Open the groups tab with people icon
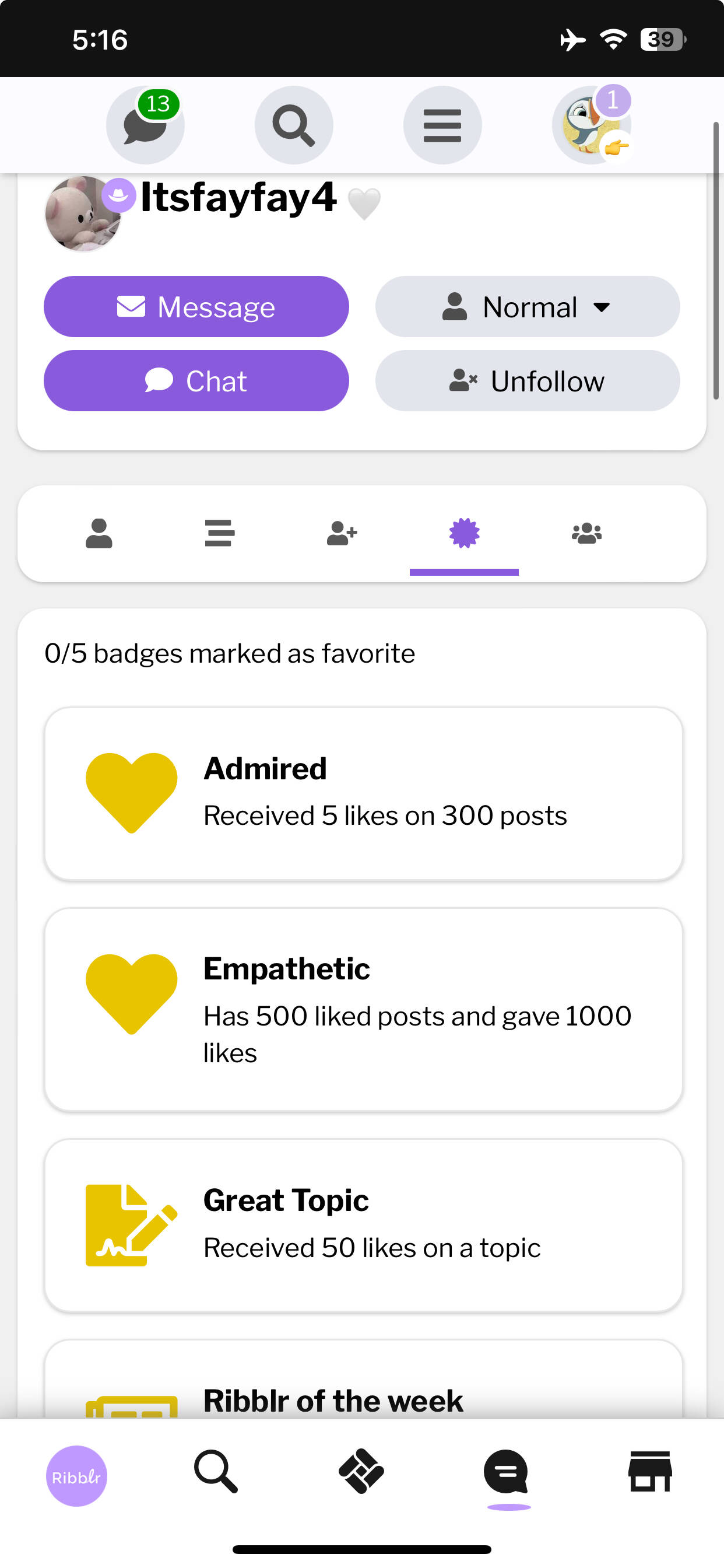 coord(586,533)
